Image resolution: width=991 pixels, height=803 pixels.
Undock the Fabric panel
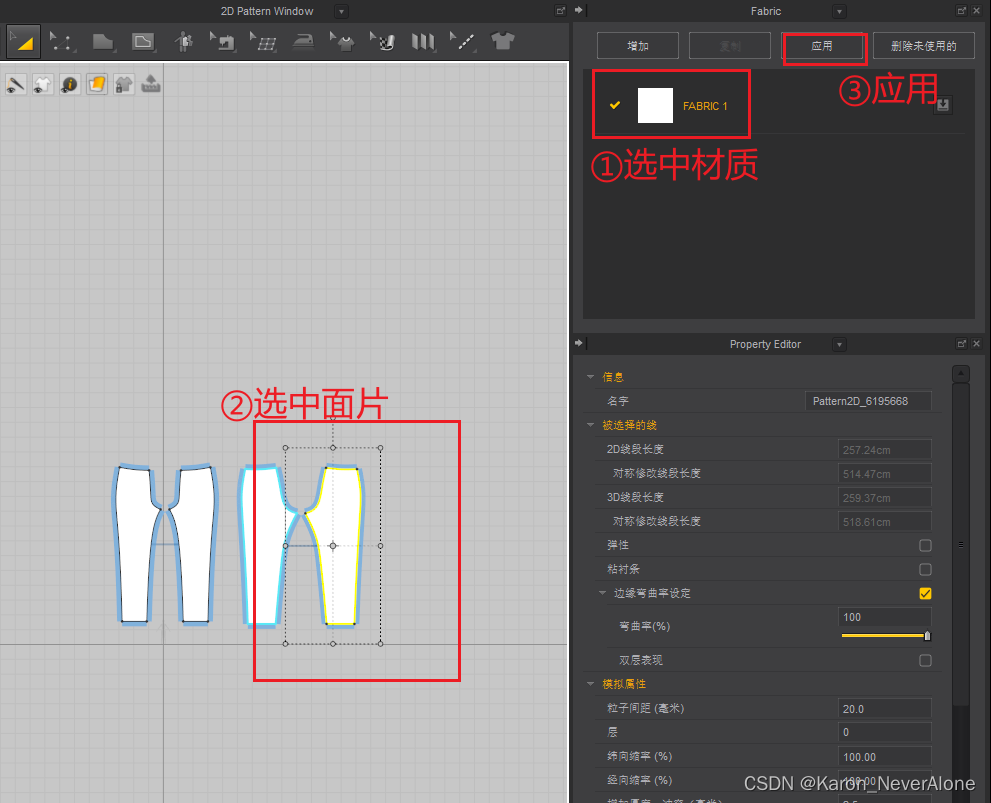pyautogui.click(x=961, y=11)
